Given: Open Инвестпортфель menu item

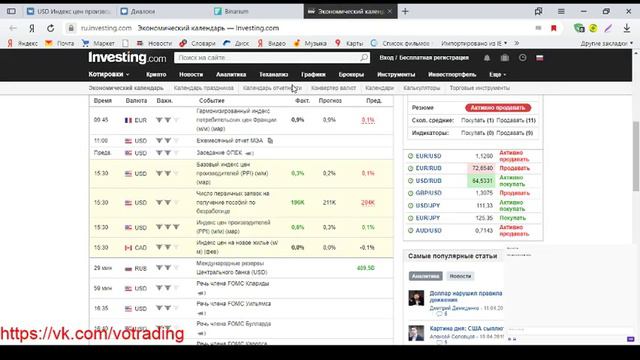Looking at the screenshot, I should click(452, 75).
